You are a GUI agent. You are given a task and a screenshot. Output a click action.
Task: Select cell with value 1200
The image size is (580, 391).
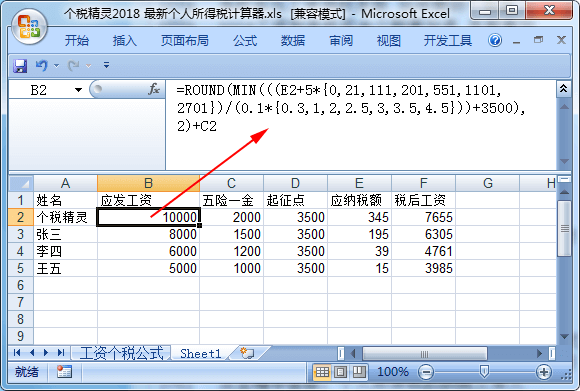point(232,251)
